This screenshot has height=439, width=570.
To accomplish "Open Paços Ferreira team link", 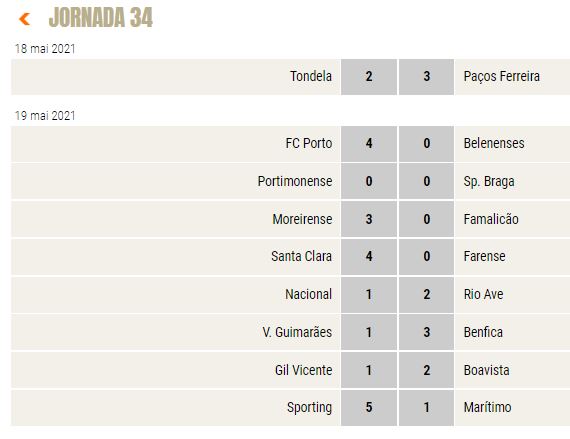I will [502, 76].
